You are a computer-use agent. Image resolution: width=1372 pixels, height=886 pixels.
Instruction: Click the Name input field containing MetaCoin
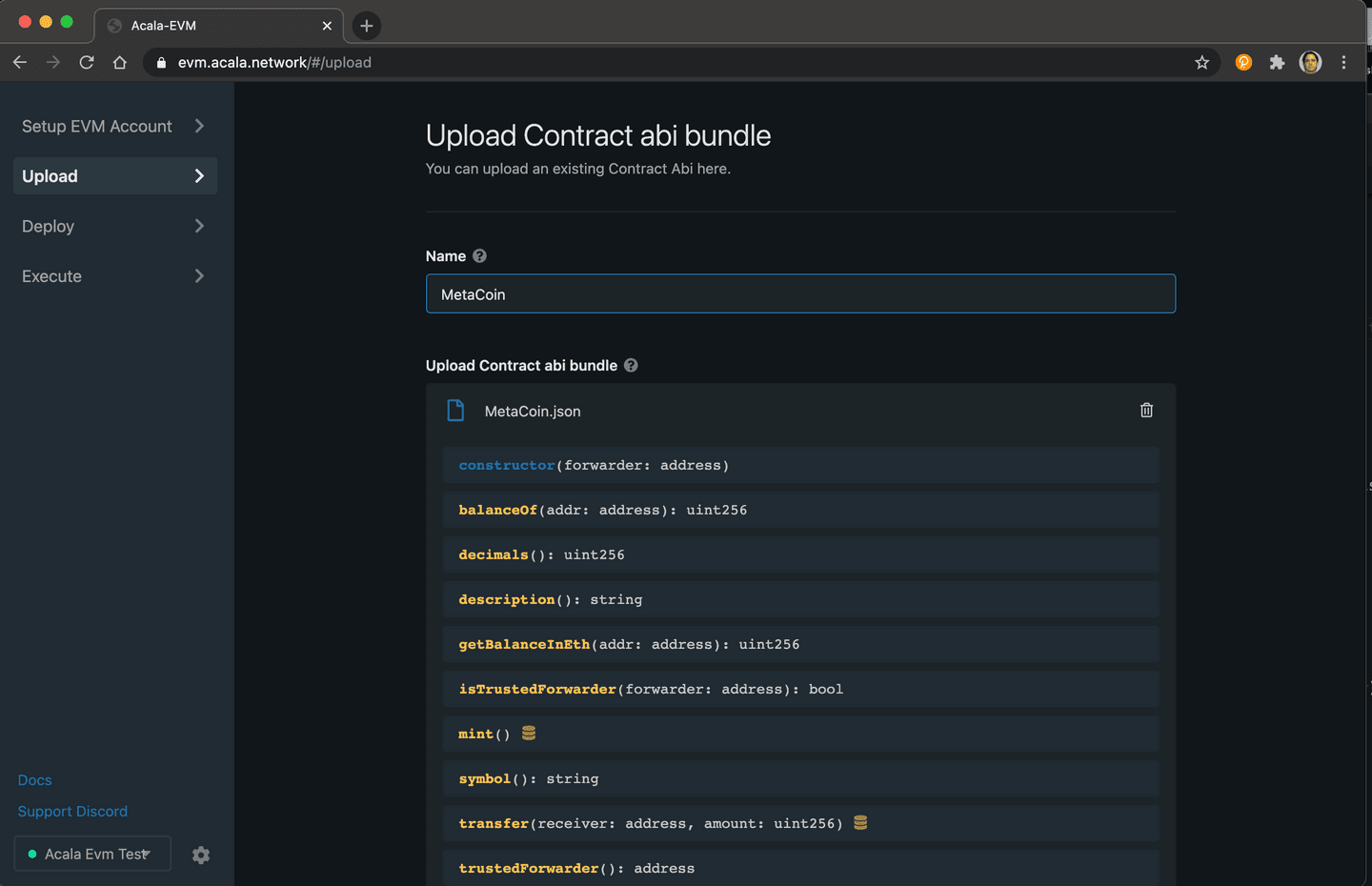click(800, 293)
